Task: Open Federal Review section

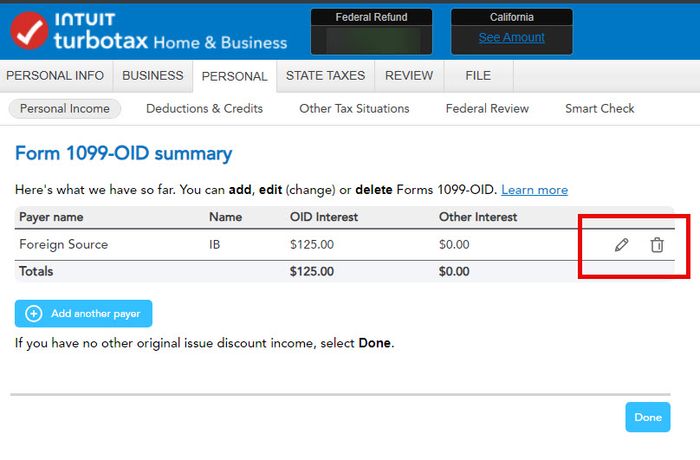Action: point(487,109)
